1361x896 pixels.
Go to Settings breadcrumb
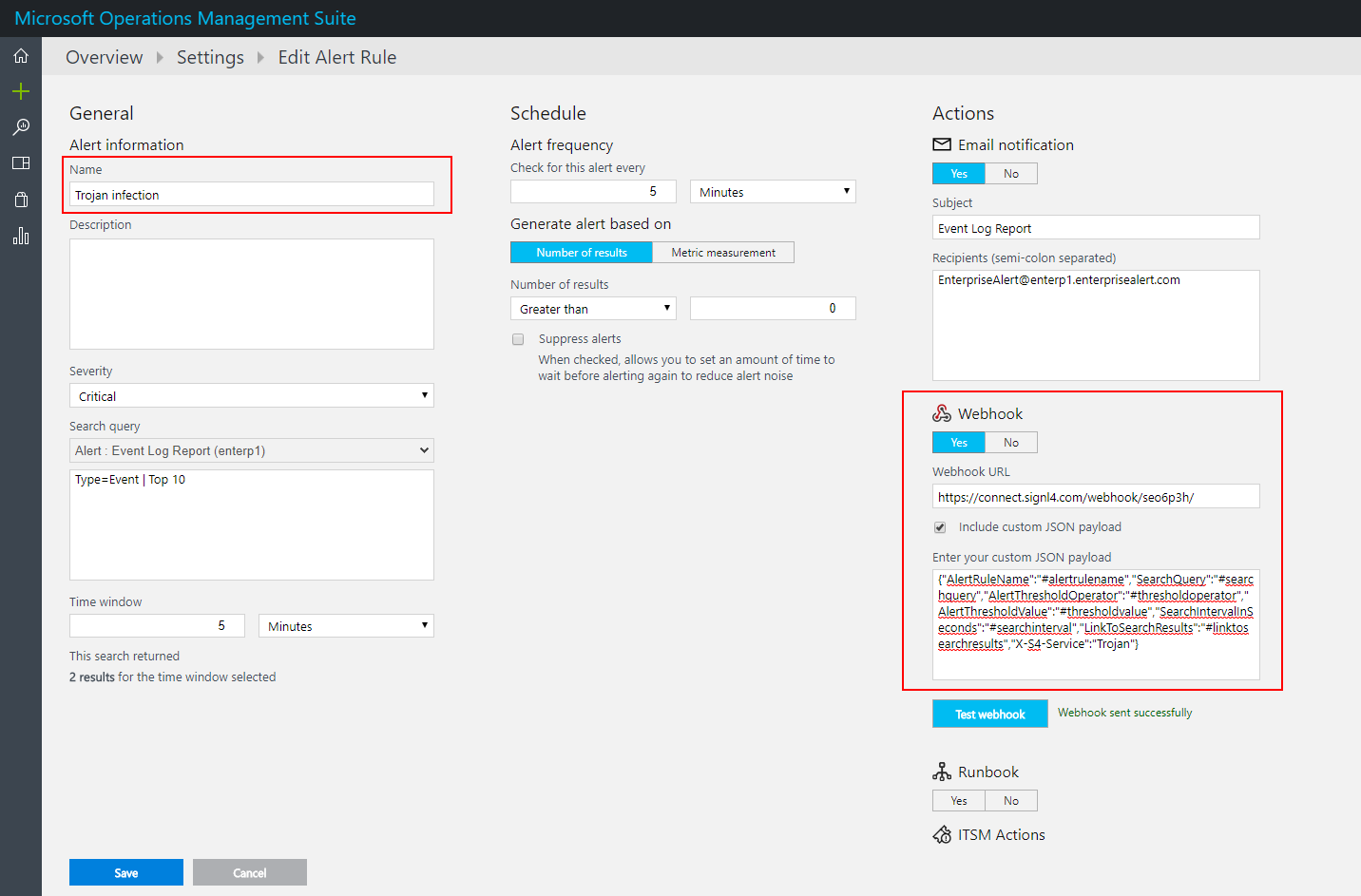[x=210, y=57]
